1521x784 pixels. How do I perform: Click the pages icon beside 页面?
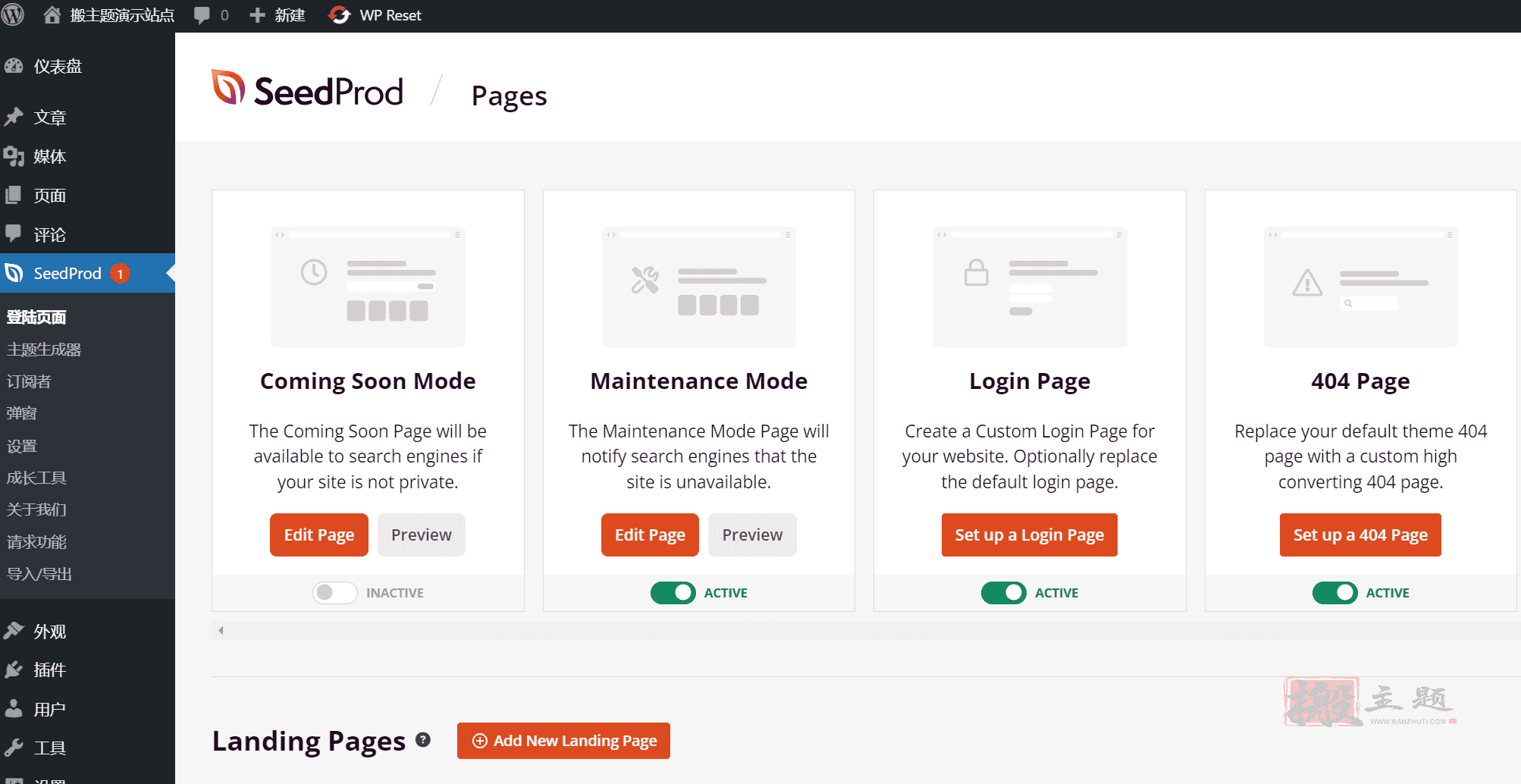coord(14,196)
